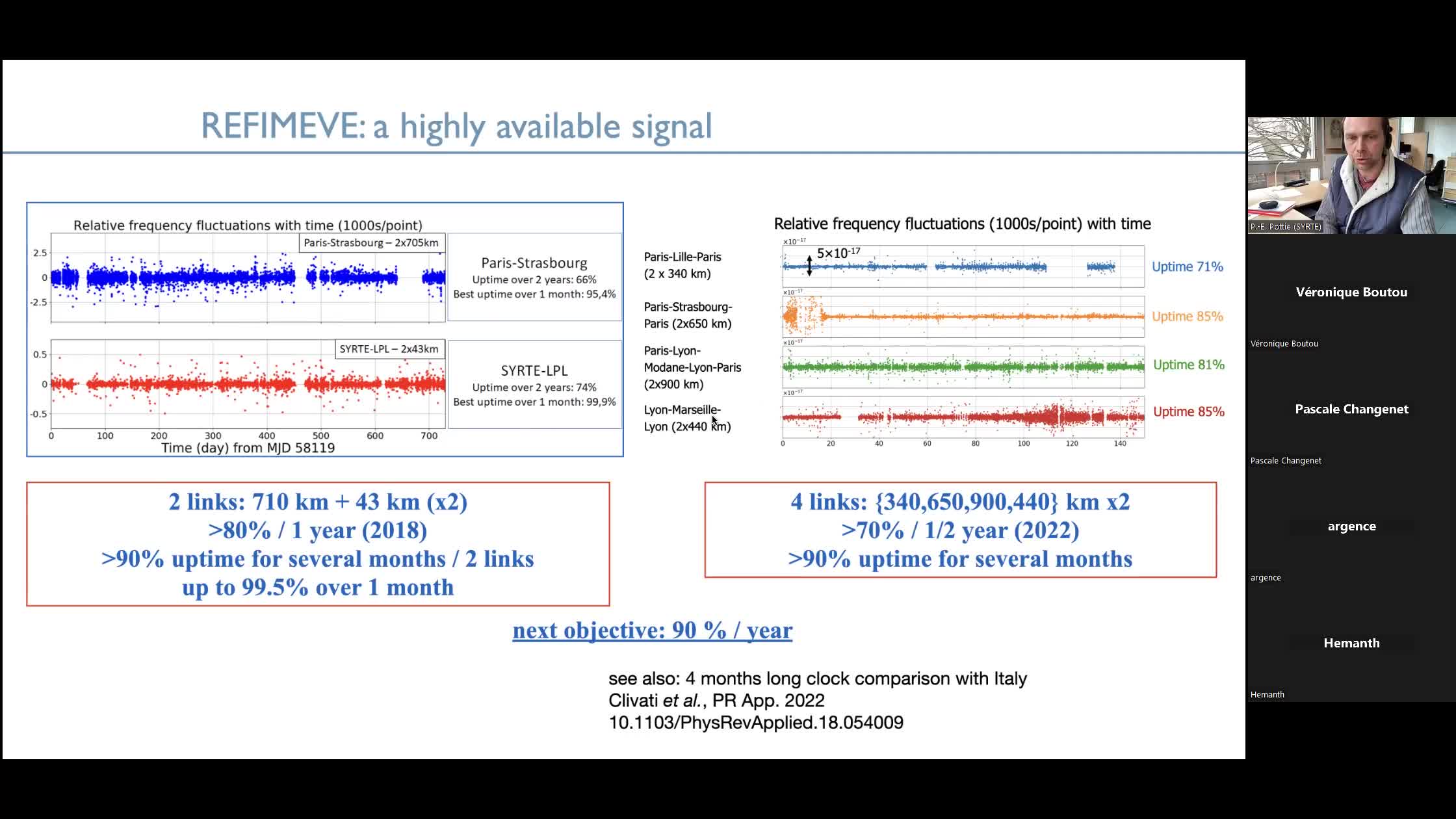Viewport: 1456px width, 819px height.
Task: Click the P.-E. Pottie (SYRTE) name label
Action: (x=1285, y=227)
